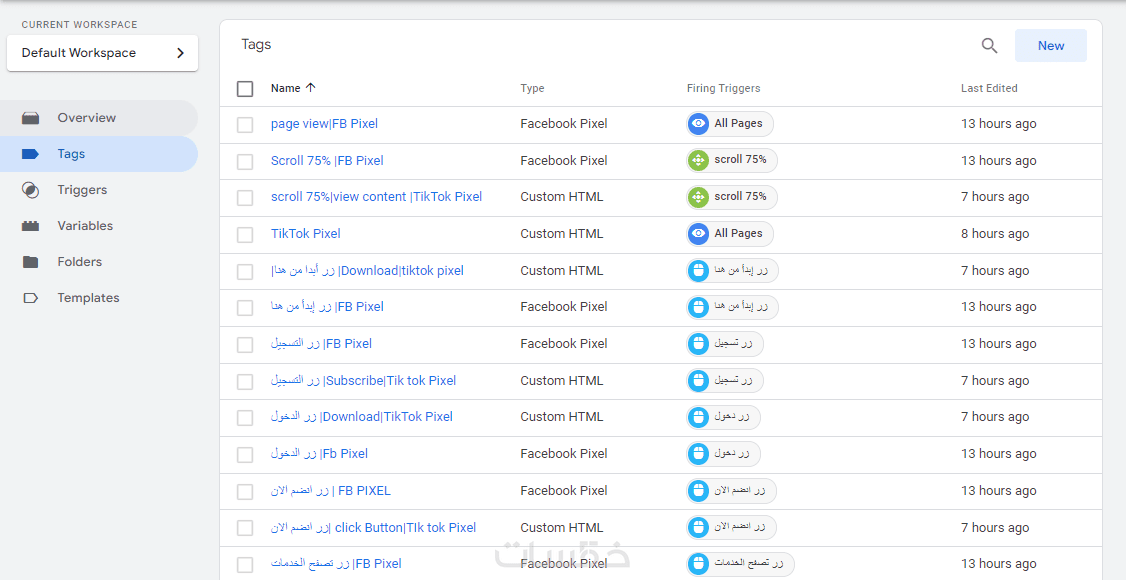1126x580 pixels.
Task: Select the checkbox for page view|FB Pixel
Action: pos(245,125)
